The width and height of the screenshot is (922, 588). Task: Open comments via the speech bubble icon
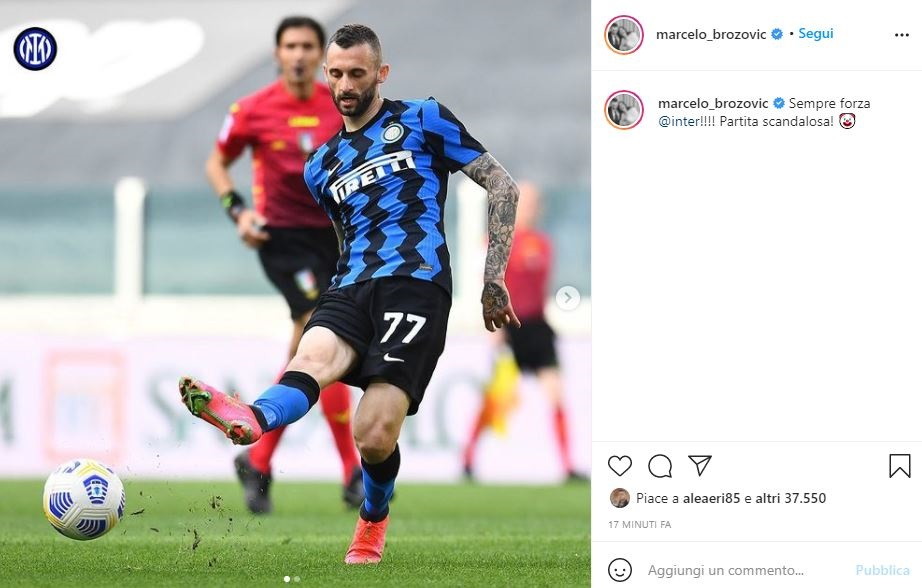(660, 466)
